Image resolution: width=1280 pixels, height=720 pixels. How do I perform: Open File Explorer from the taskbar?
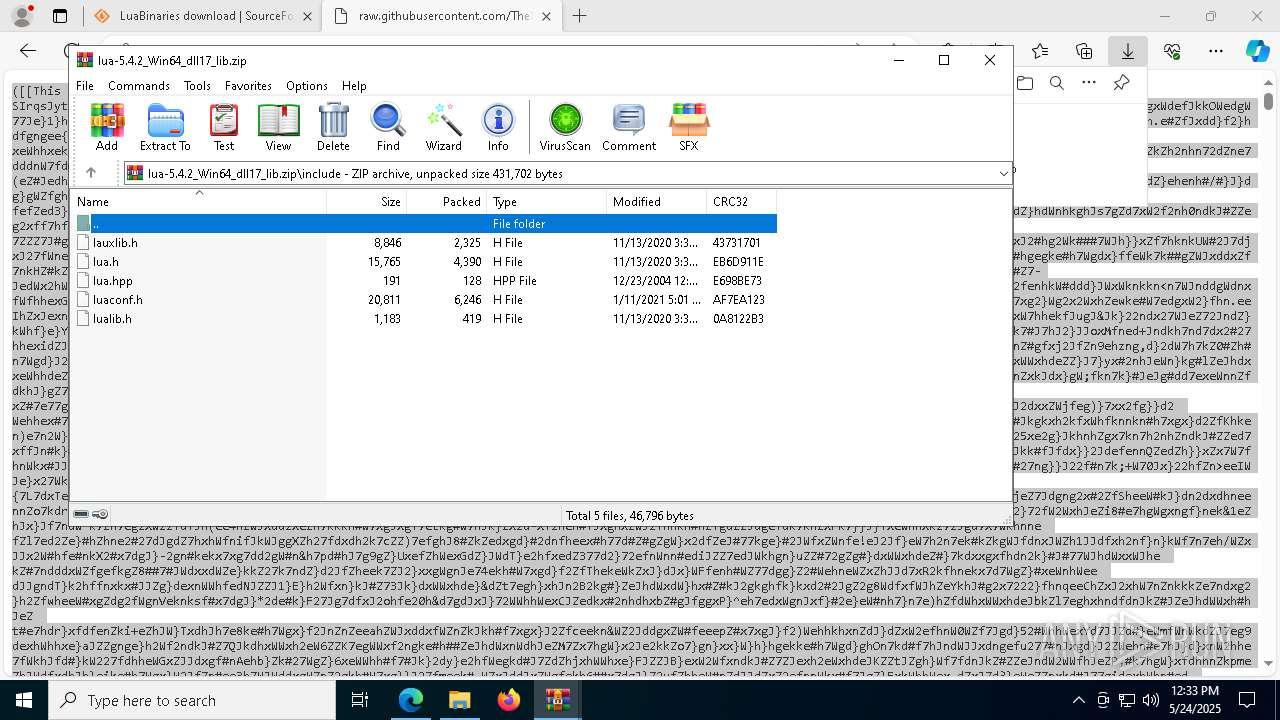coord(459,700)
